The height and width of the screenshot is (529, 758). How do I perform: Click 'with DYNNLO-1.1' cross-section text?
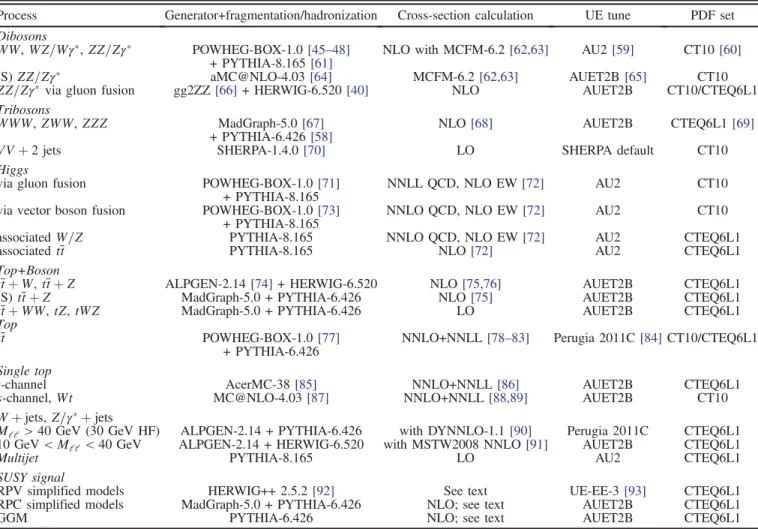coord(452,431)
